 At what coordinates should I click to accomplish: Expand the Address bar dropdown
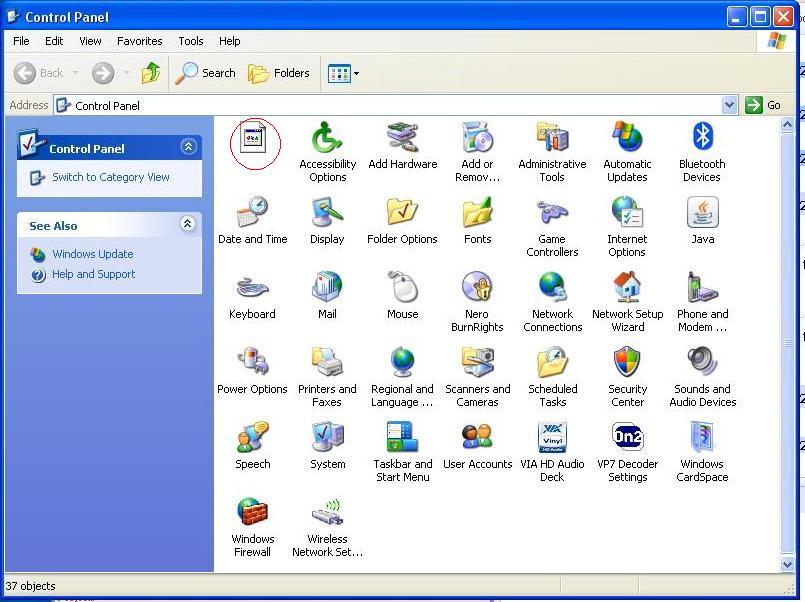coord(729,105)
